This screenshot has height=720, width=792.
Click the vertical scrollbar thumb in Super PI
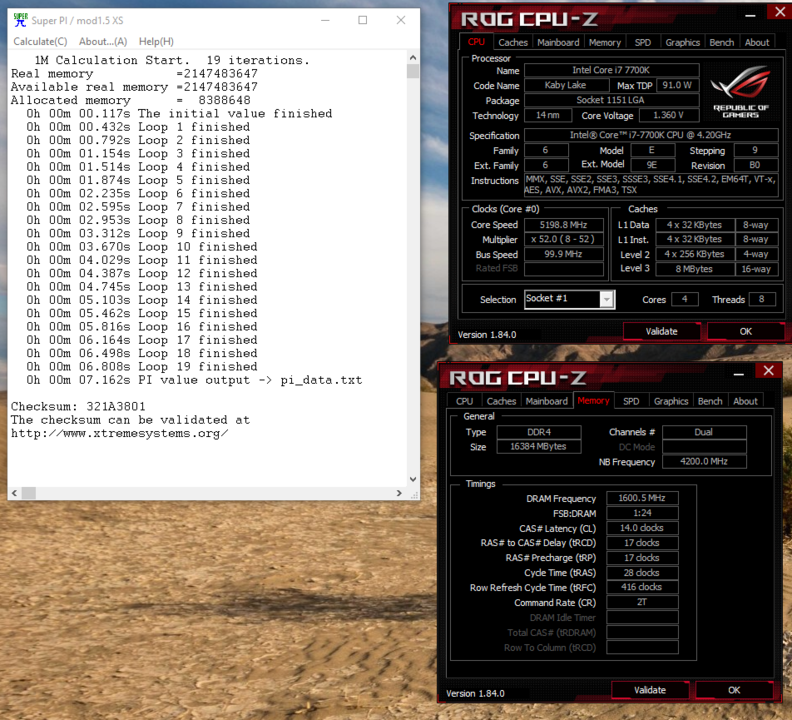click(x=413, y=71)
